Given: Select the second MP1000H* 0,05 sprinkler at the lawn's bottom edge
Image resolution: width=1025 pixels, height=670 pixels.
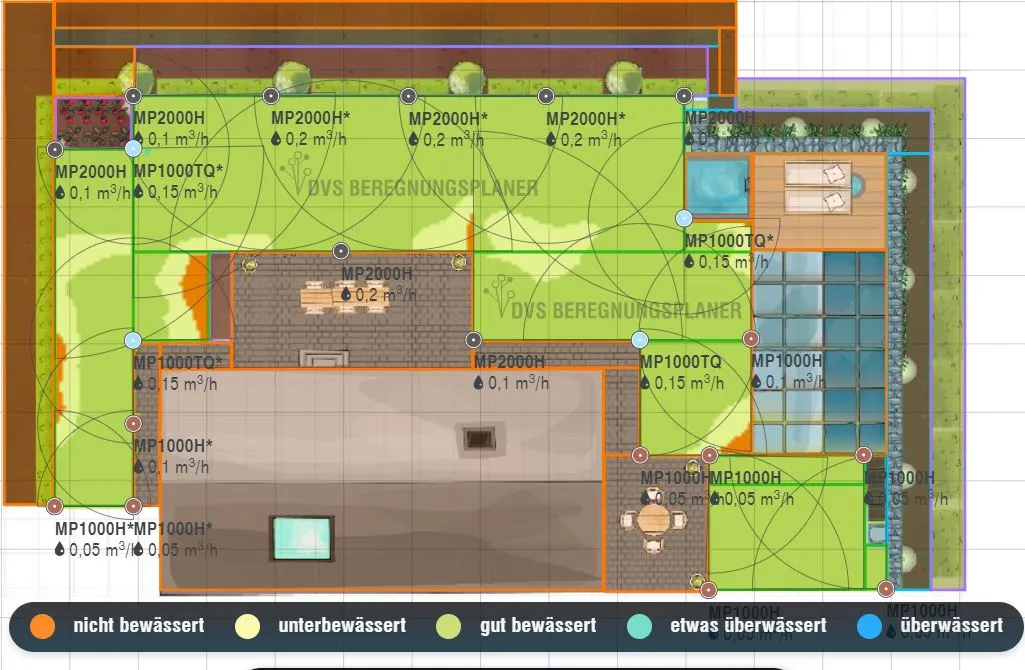Looking at the screenshot, I should pos(133,506).
